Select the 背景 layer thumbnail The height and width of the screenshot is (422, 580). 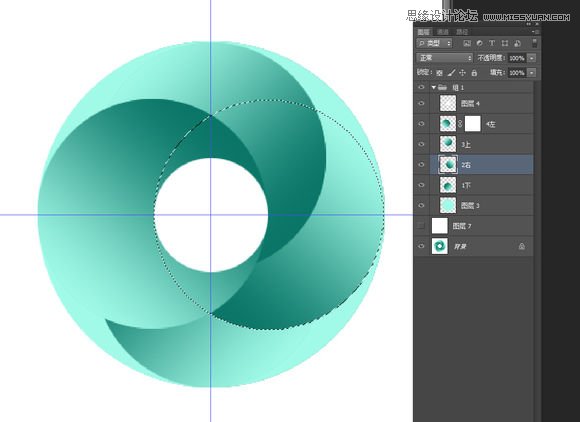point(440,246)
